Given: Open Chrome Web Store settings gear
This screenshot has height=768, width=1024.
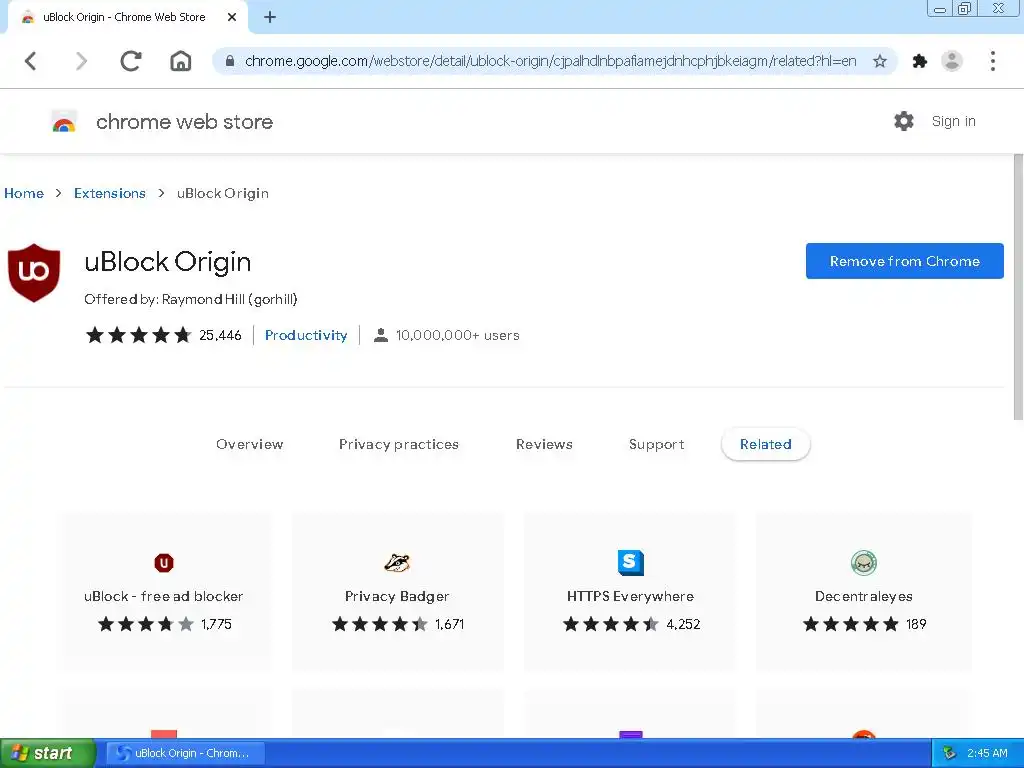Looking at the screenshot, I should (x=904, y=121).
